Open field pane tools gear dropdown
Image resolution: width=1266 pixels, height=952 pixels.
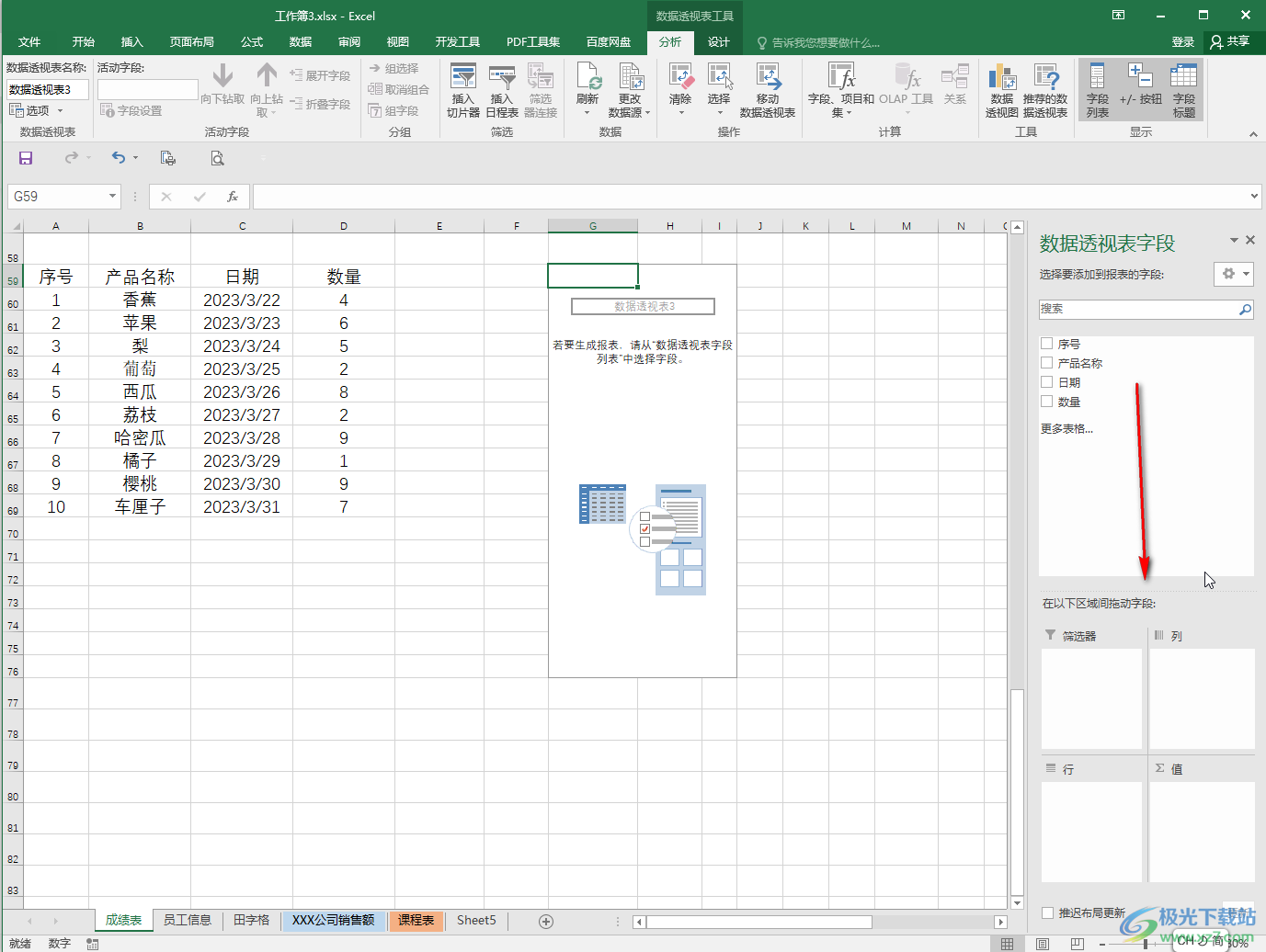pyautogui.click(x=1234, y=274)
